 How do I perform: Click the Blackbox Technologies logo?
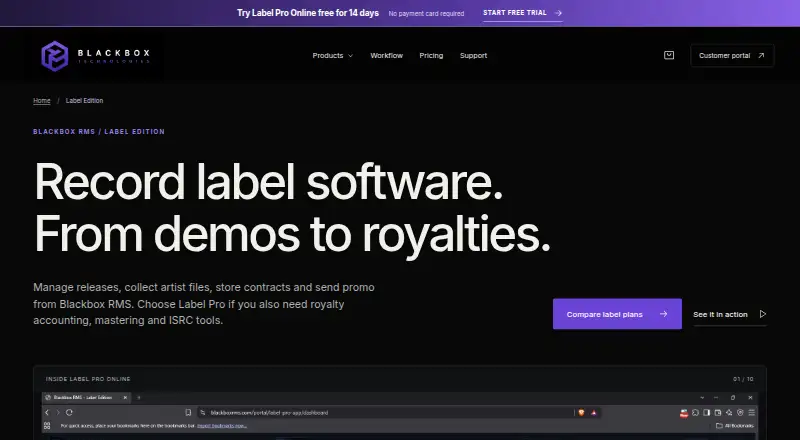point(95,56)
